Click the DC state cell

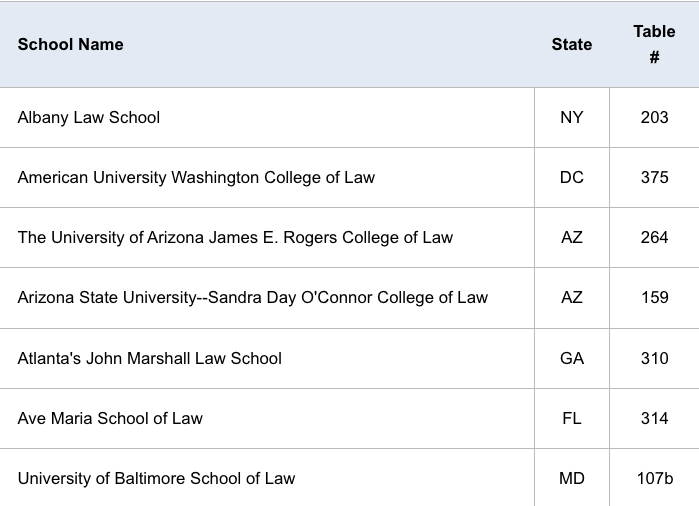tap(572, 177)
